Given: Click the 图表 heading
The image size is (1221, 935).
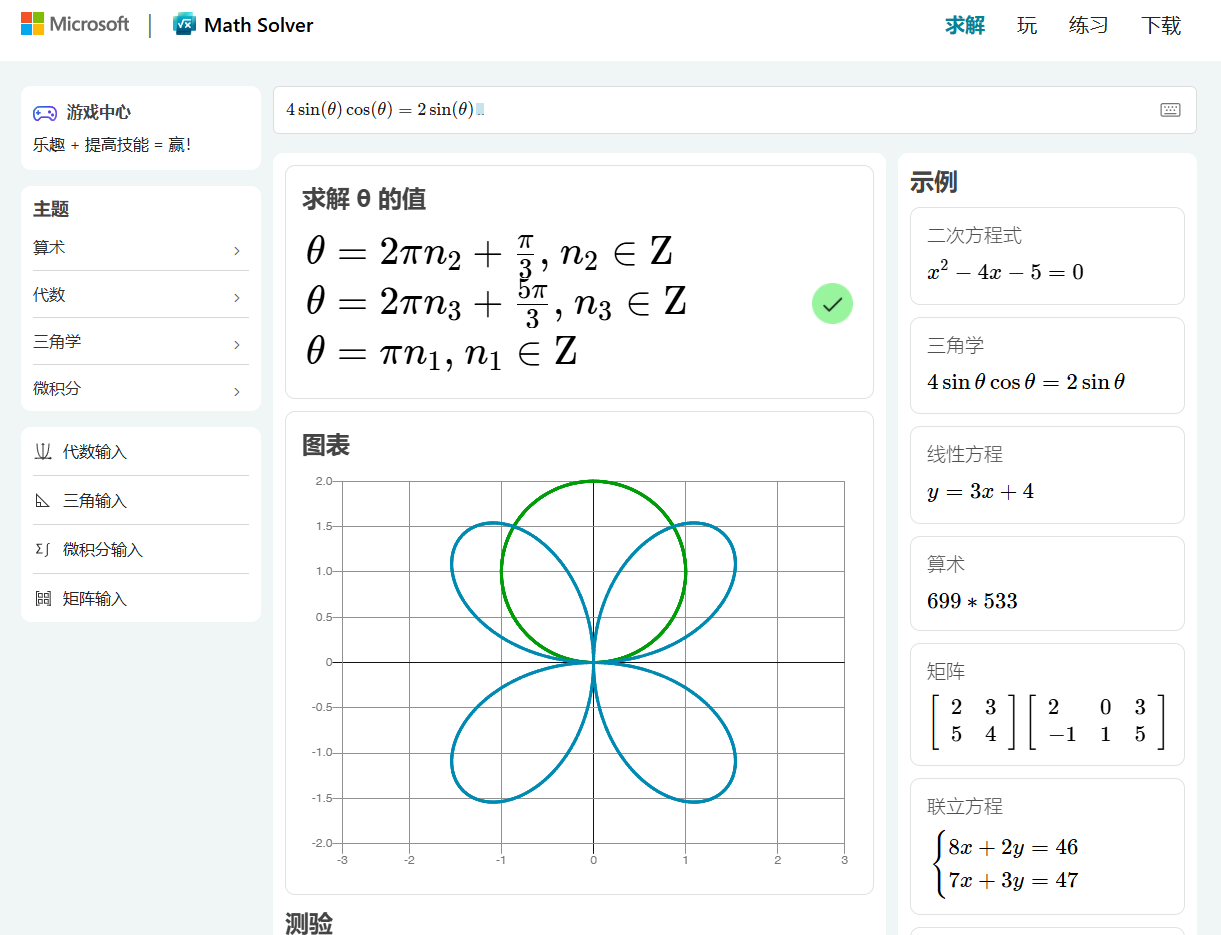Looking at the screenshot, I should coord(326,445).
